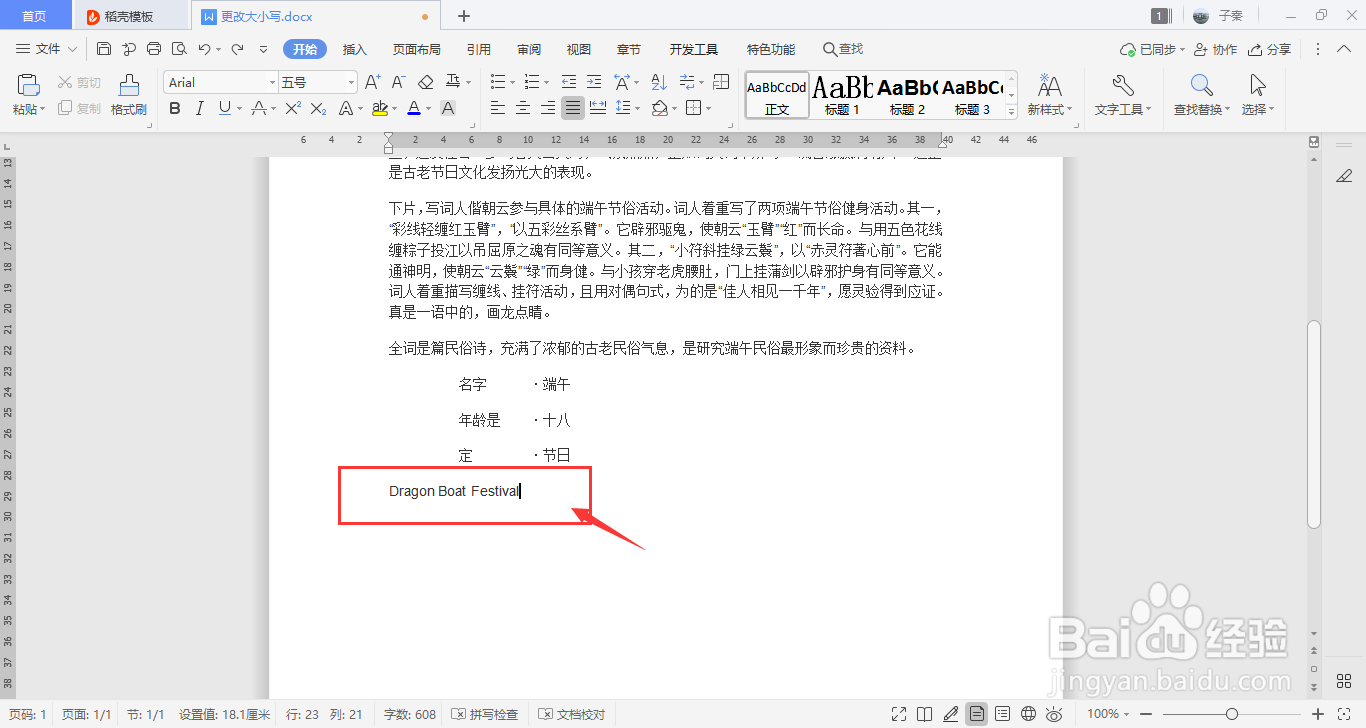Click the 分享 share button
1366x728 pixels.
point(1270,49)
